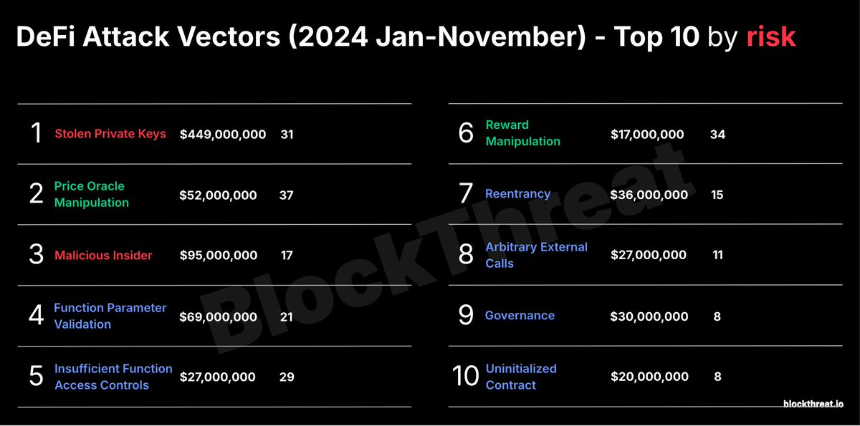This screenshot has height=426, width=860.
Task: Select the $95,000,000 amount
Action: tap(218, 255)
